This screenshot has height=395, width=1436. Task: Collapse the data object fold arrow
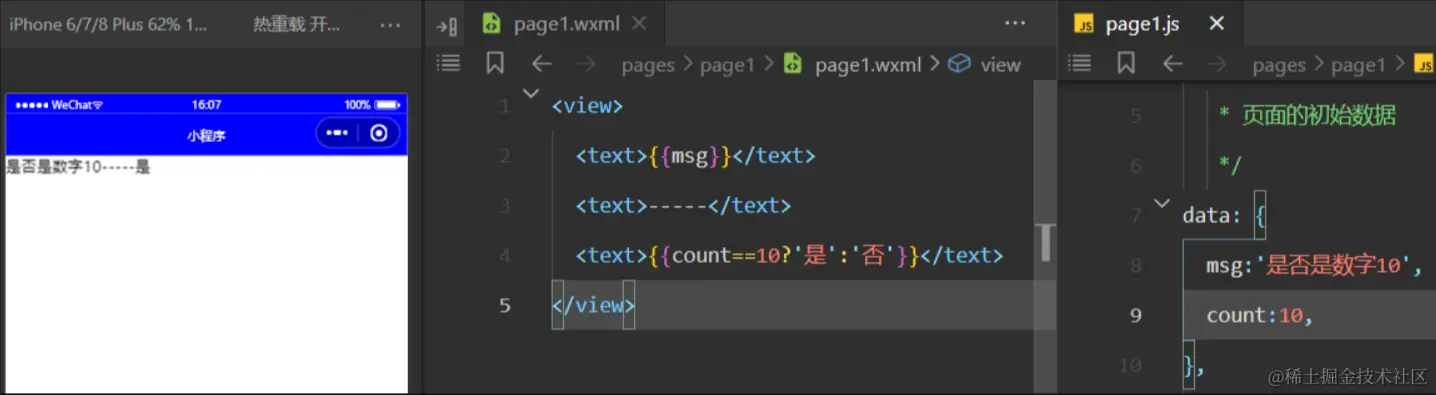click(x=1161, y=203)
